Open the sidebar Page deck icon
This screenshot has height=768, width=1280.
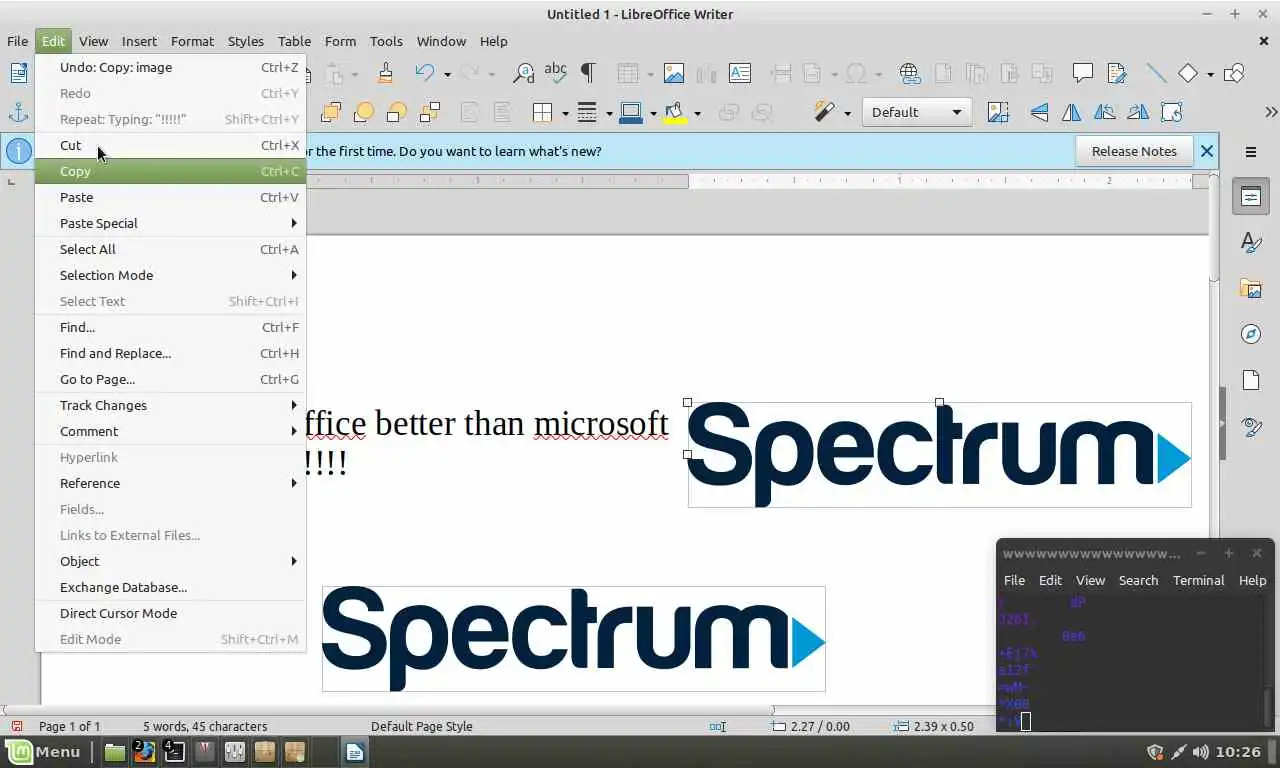coord(1251,381)
